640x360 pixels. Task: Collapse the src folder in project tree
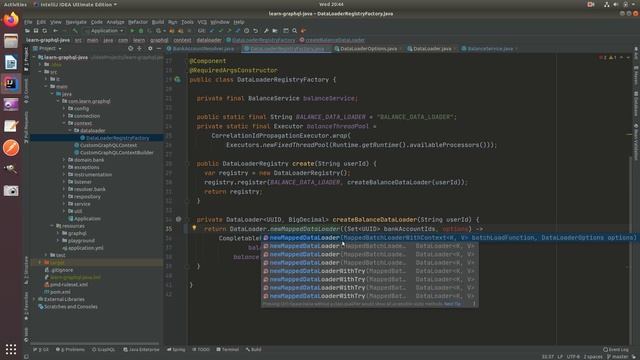40,72
